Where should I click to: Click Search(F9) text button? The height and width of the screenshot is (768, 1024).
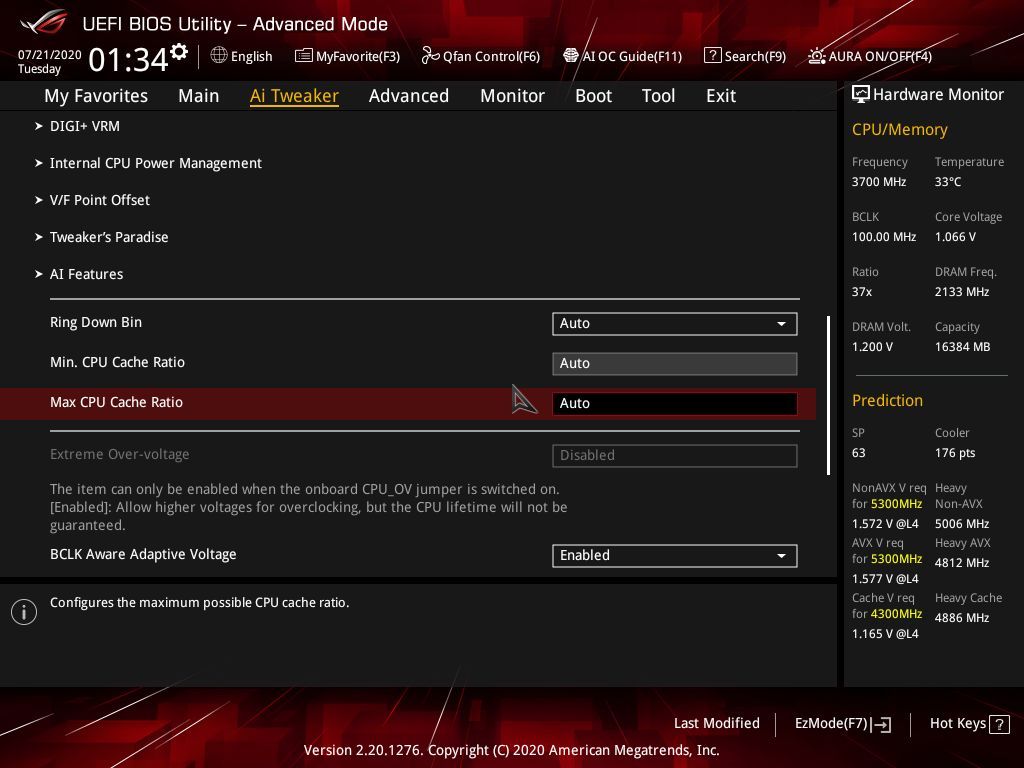755,57
